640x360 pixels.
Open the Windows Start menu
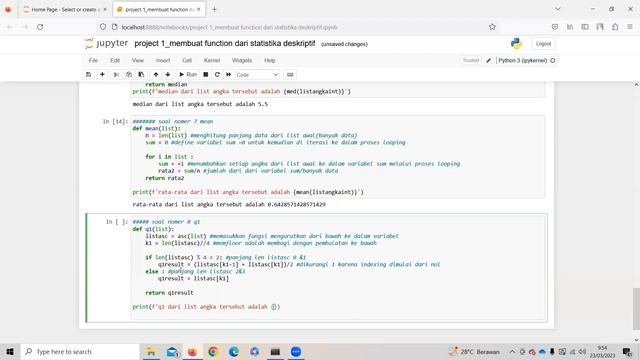[x=10, y=351]
